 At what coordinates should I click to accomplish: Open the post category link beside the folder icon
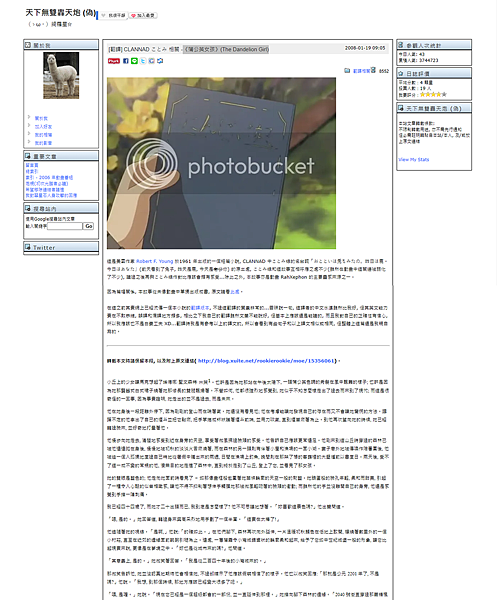coord(361,71)
